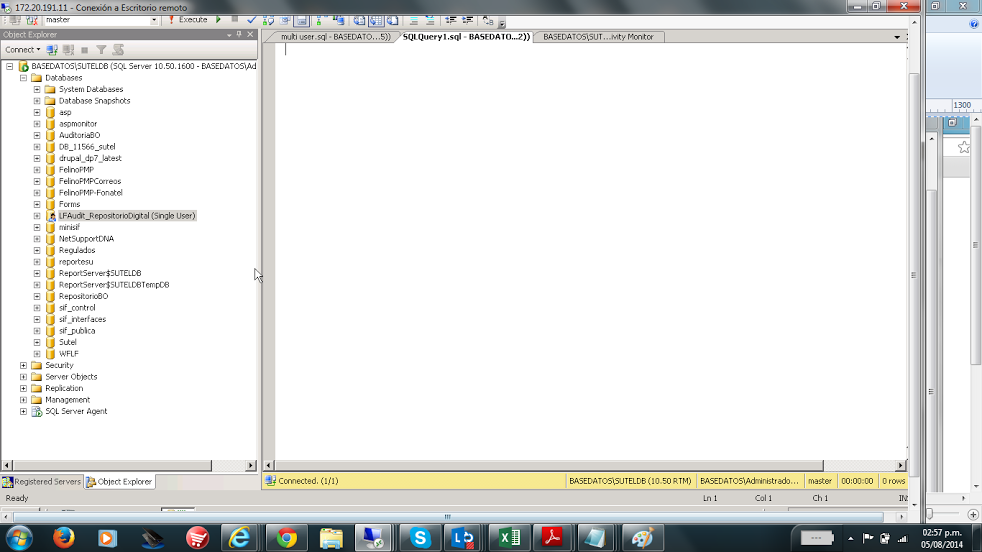Select the SQL Server Agent node
The width and height of the screenshot is (982, 552).
75,411
